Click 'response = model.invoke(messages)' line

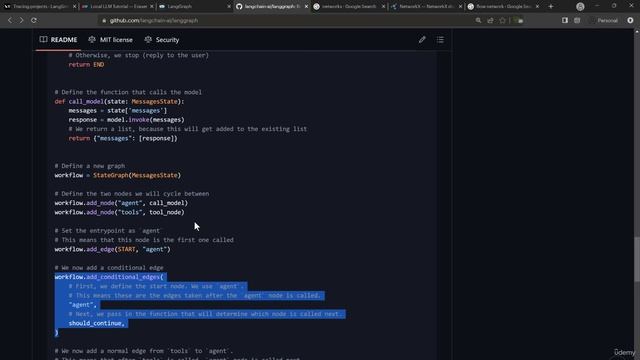tap(126, 120)
